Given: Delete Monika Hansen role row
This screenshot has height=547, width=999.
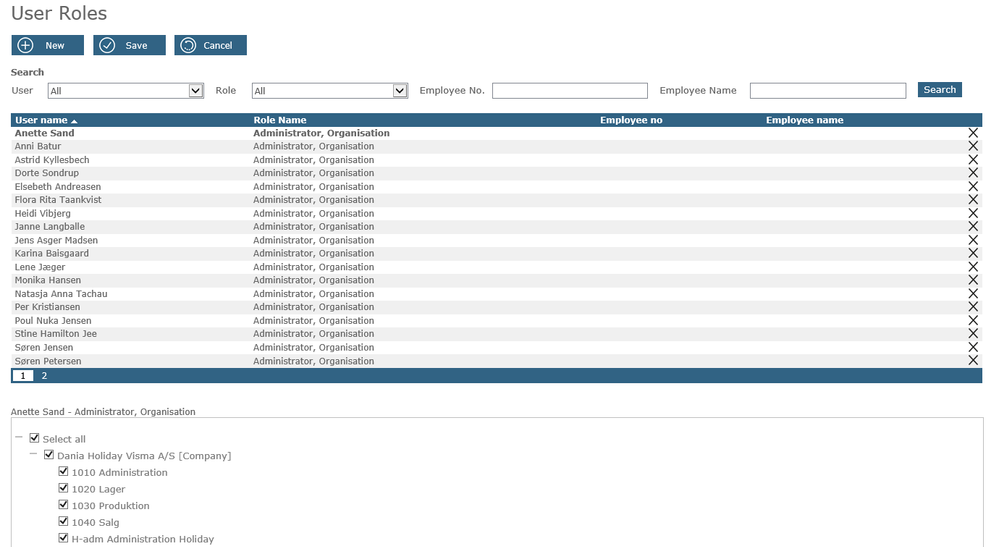Looking at the screenshot, I should 973,280.
